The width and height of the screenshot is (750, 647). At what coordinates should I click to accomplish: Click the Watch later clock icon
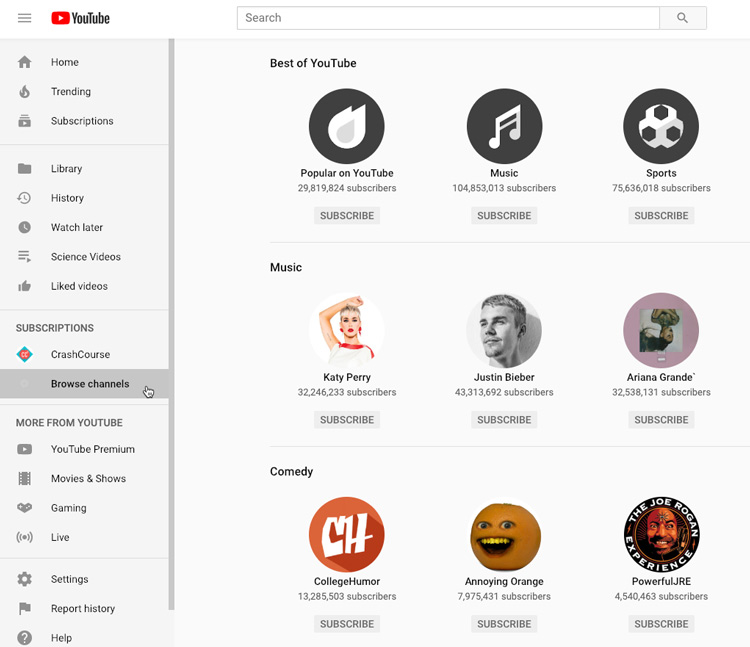(x=24, y=228)
